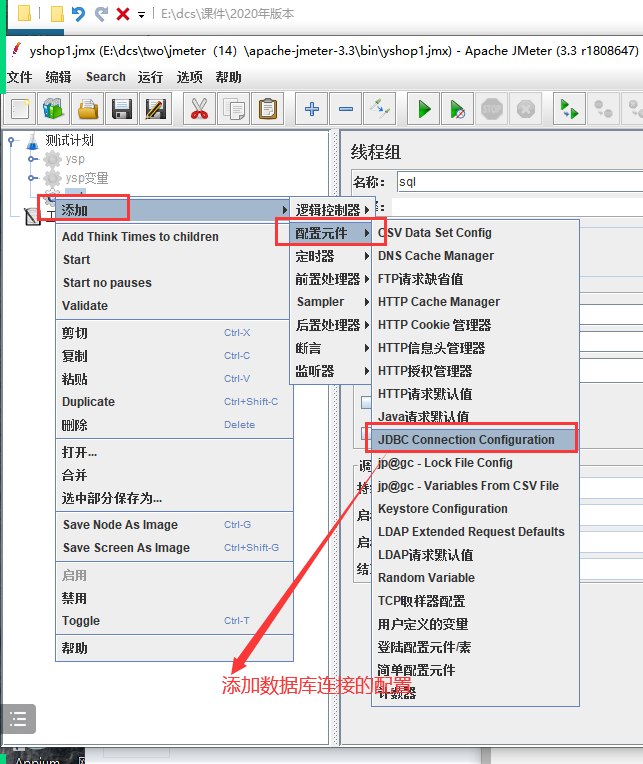Select 用户定义的变量
This screenshot has width=643, height=764.
(x=475, y=624)
